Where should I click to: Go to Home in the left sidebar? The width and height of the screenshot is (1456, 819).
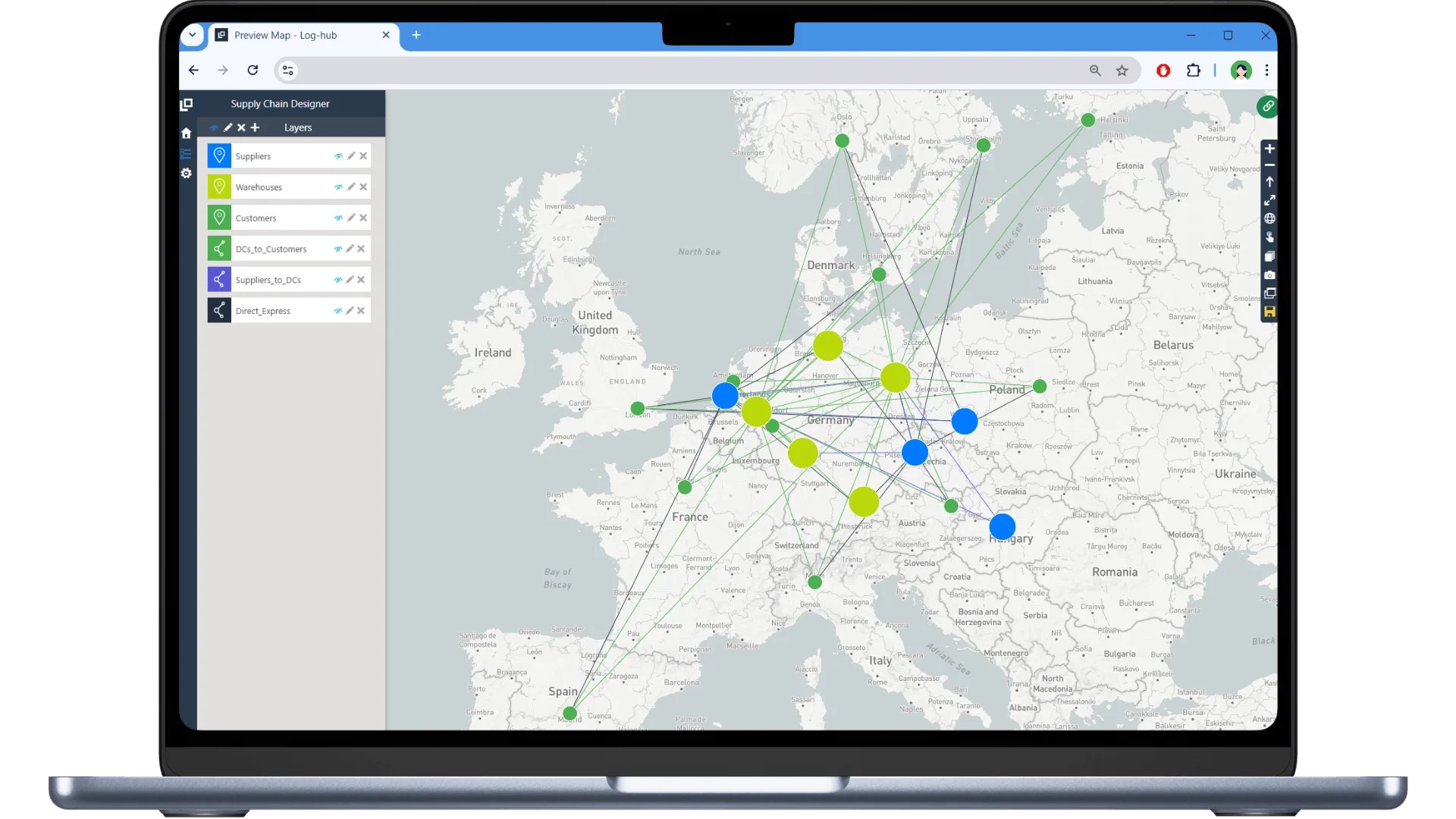[x=186, y=132]
